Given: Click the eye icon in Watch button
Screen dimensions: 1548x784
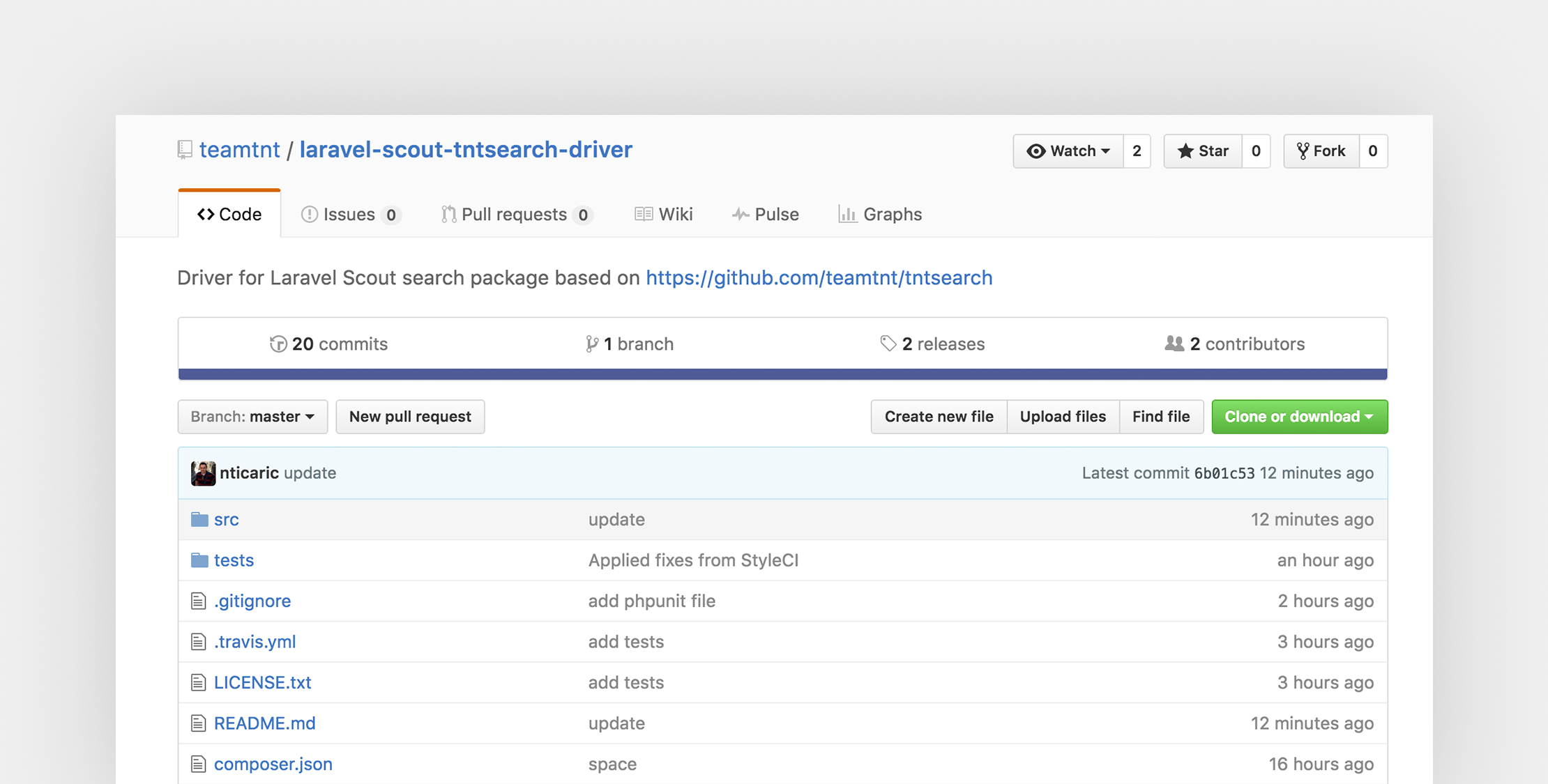Looking at the screenshot, I should coord(1036,151).
